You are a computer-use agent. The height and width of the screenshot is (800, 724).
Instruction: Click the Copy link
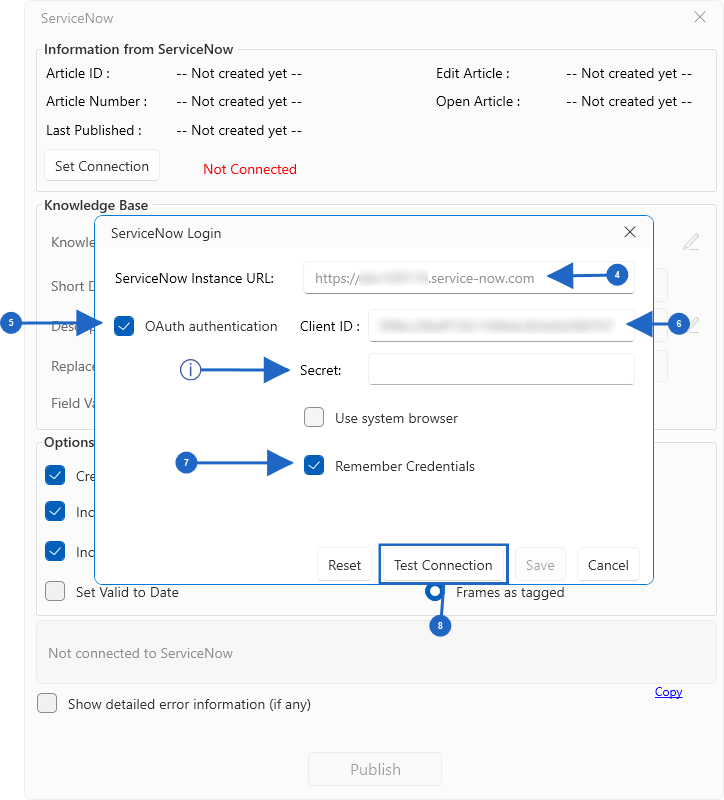coord(668,692)
